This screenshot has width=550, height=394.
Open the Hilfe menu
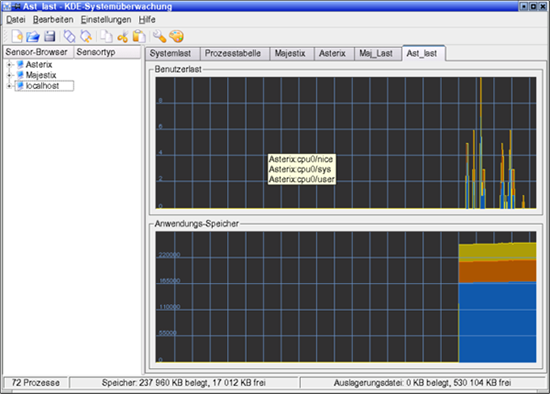pos(147,20)
